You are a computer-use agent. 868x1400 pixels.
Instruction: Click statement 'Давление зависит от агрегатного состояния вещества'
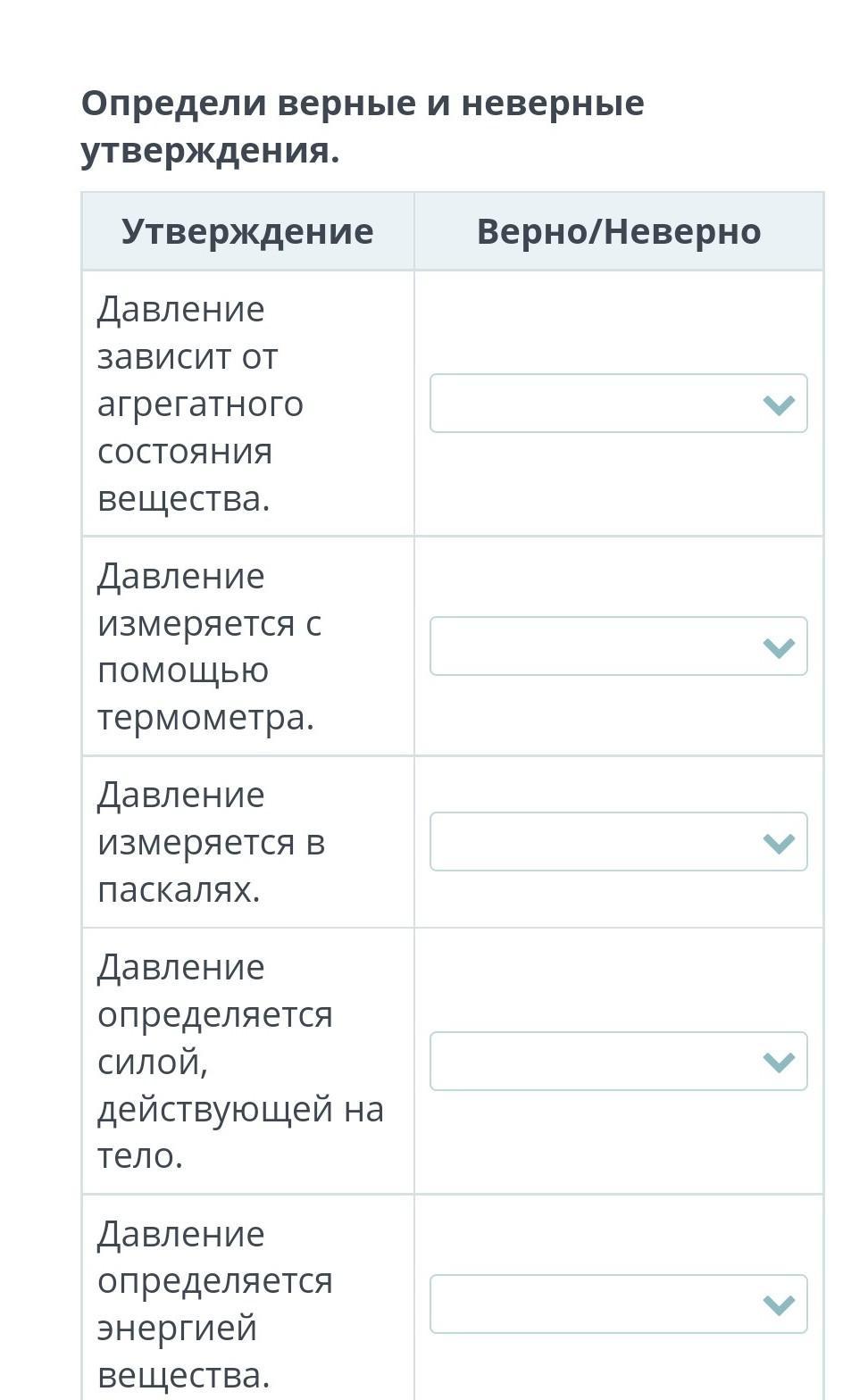(x=201, y=404)
